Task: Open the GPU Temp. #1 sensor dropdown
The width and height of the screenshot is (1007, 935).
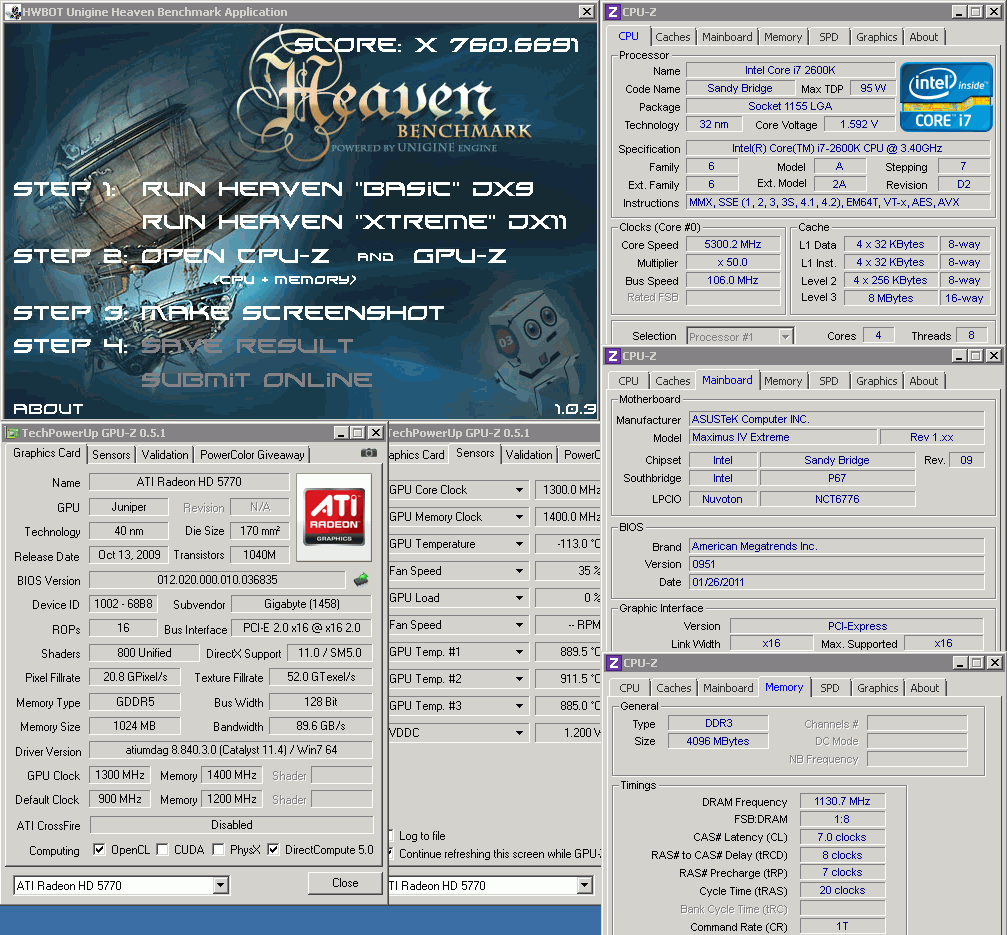Action: (x=519, y=652)
